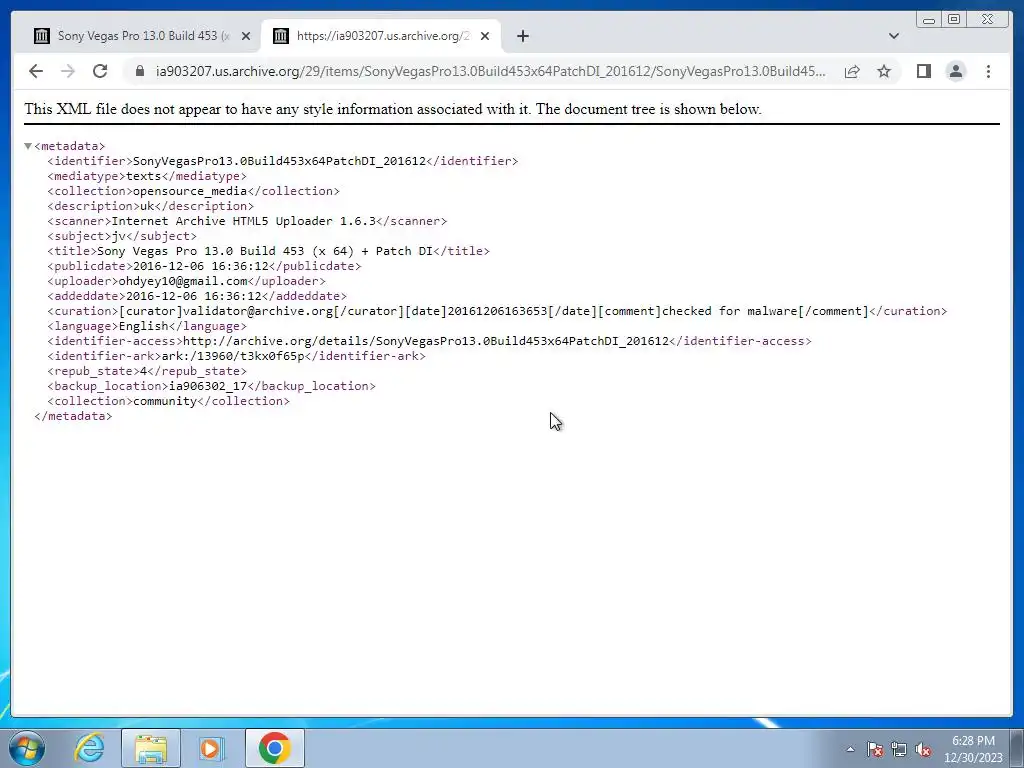
Task: Open Chrome's three-dot menu
Action: pos(988,71)
